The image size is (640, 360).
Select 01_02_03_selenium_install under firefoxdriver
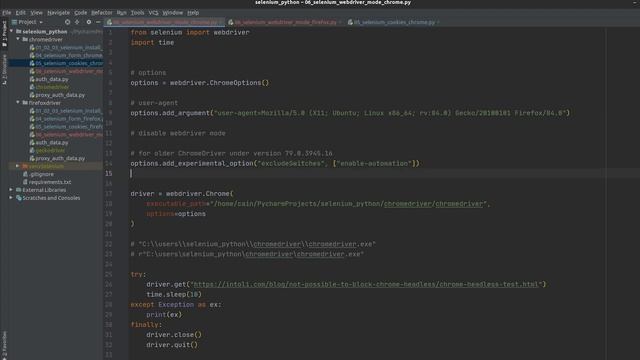point(69,111)
